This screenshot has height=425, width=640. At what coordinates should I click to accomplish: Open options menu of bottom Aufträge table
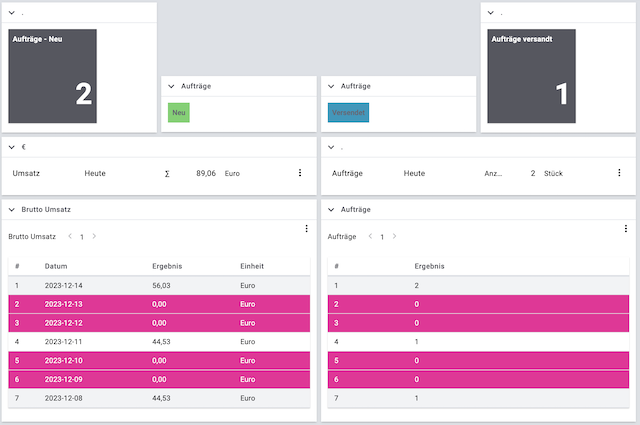pyautogui.click(x=626, y=229)
